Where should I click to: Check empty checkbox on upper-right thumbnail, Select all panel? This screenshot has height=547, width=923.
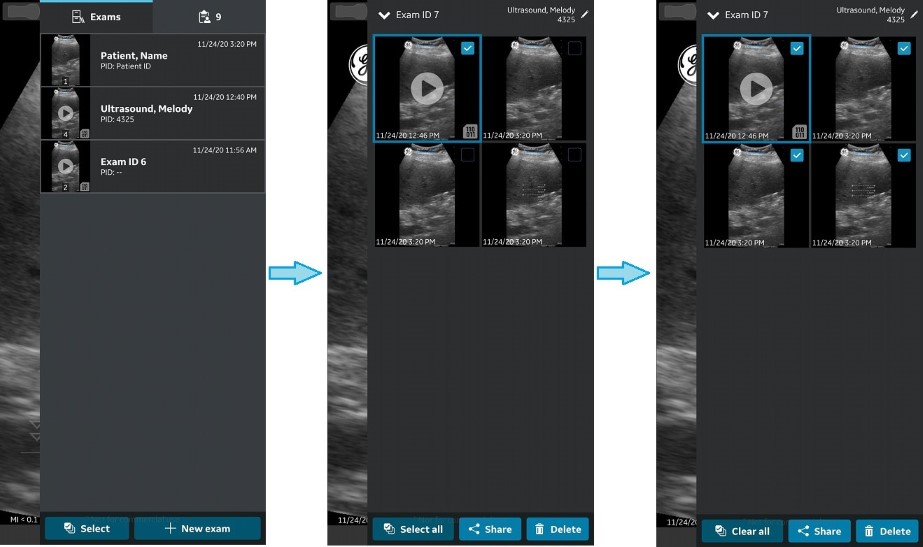click(574, 49)
